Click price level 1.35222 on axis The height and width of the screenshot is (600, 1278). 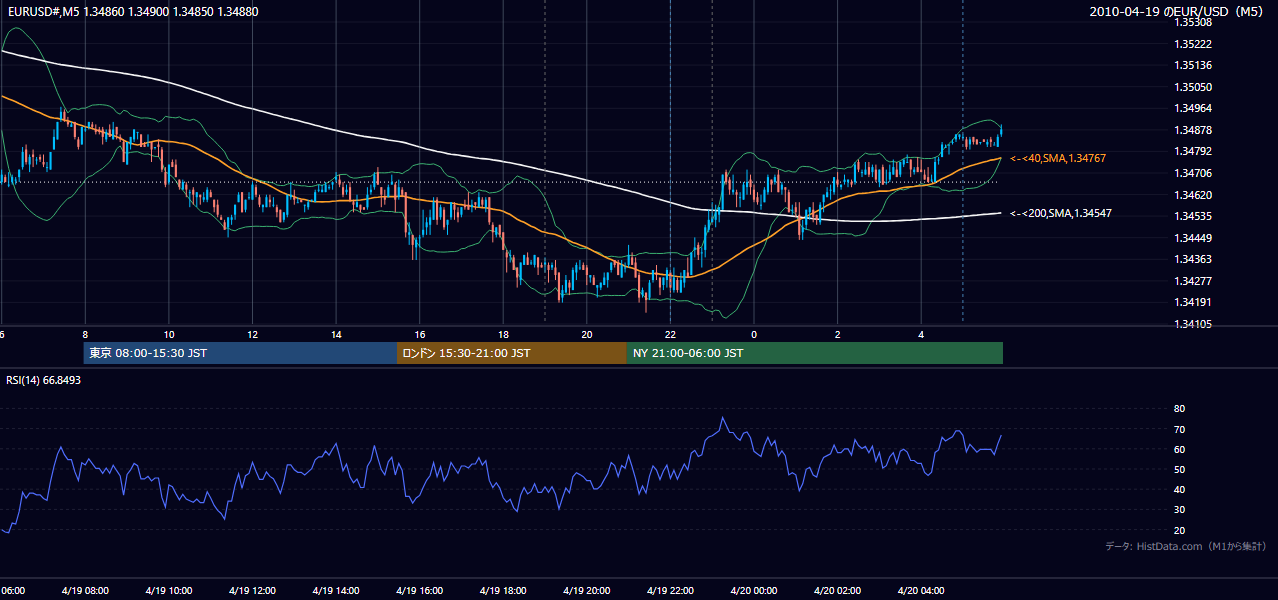[1192, 44]
